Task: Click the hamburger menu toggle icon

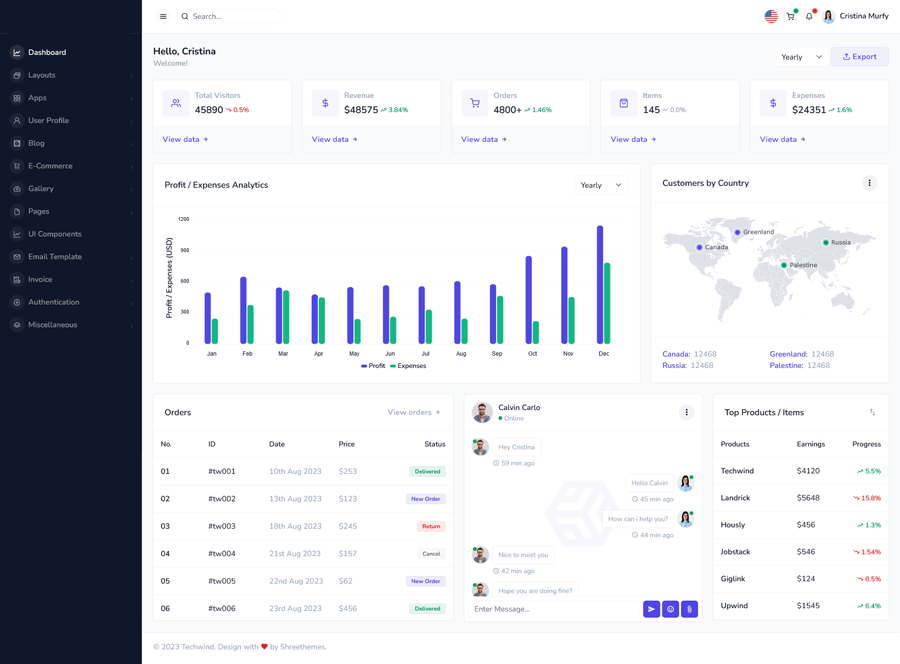Action: click(x=163, y=17)
